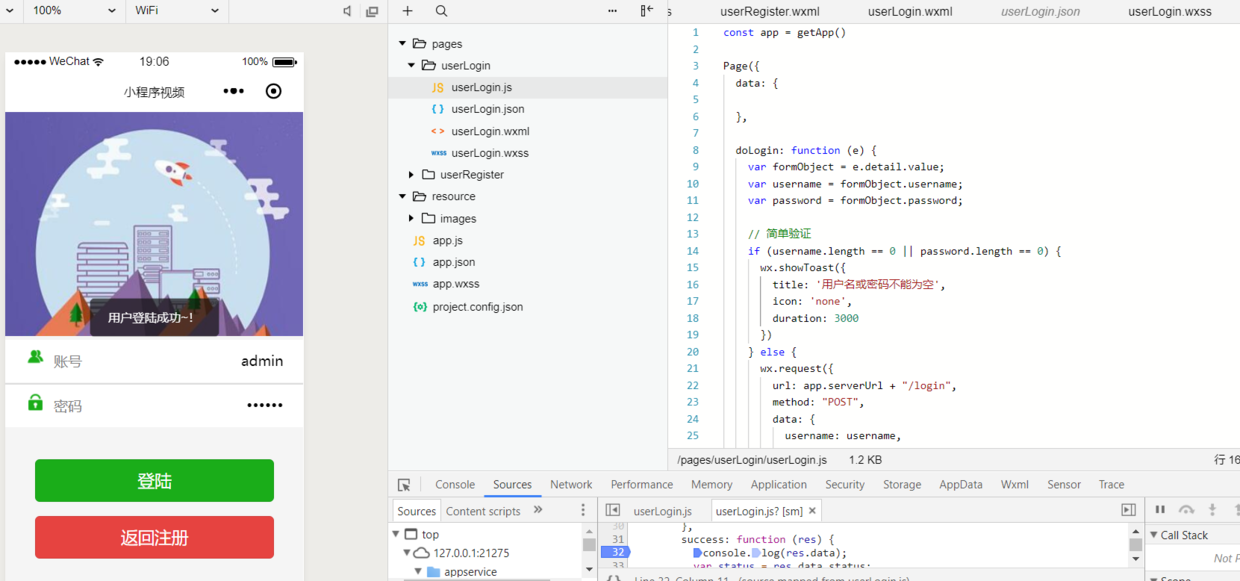The height and width of the screenshot is (581, 1240).
Task: Open mini program capsule menu dots
Action: [234, 91]
